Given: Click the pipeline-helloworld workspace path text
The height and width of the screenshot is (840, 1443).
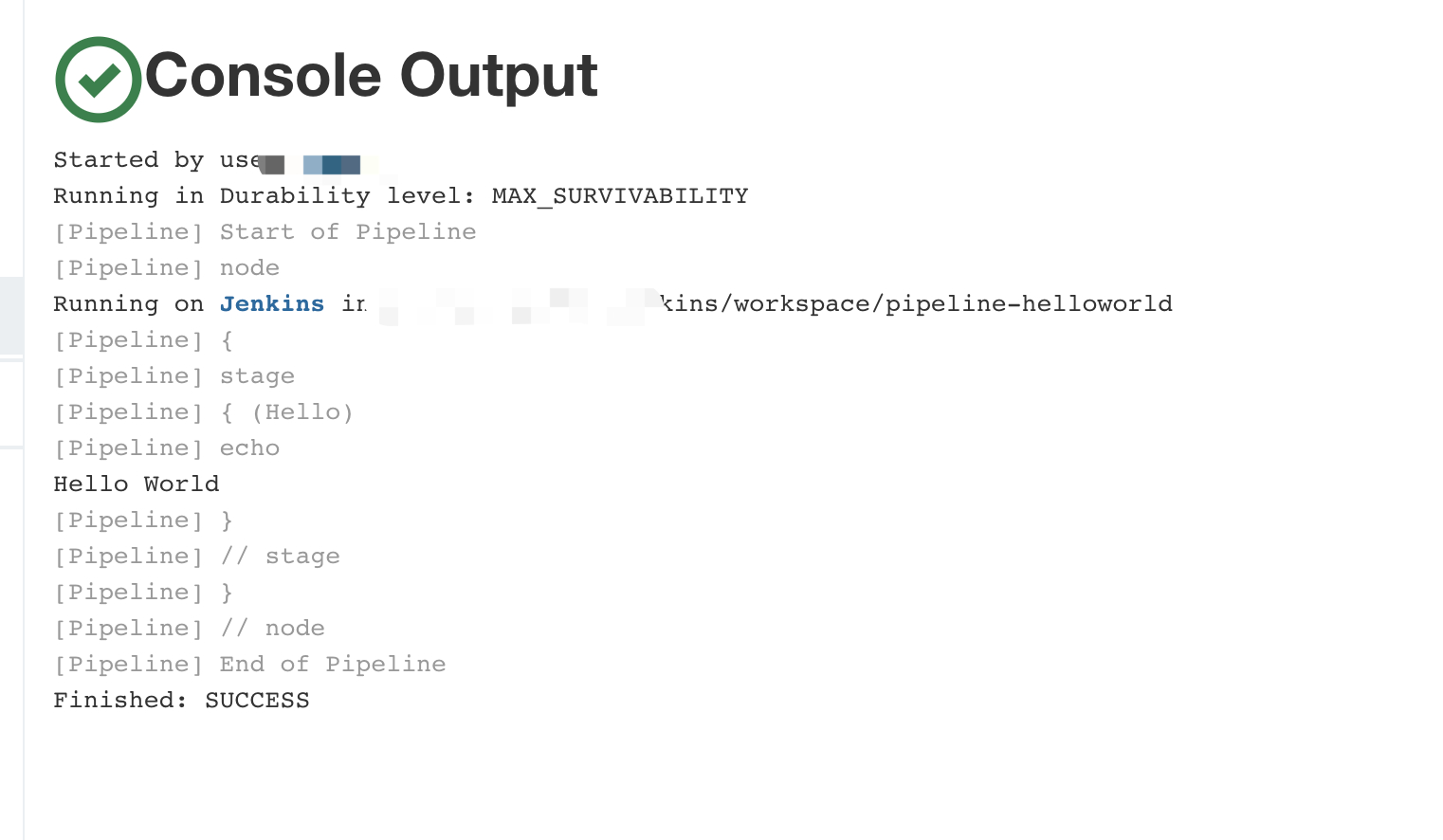Looking at the screenshot, I should click(x=917, y=303).
